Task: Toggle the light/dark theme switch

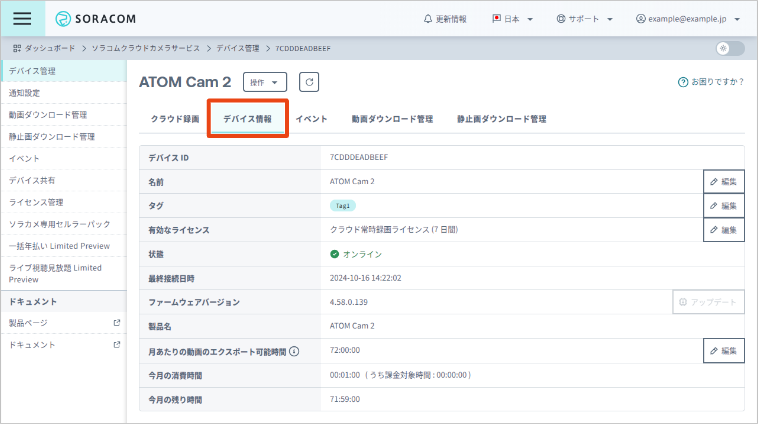Action: tap(730, 48)
